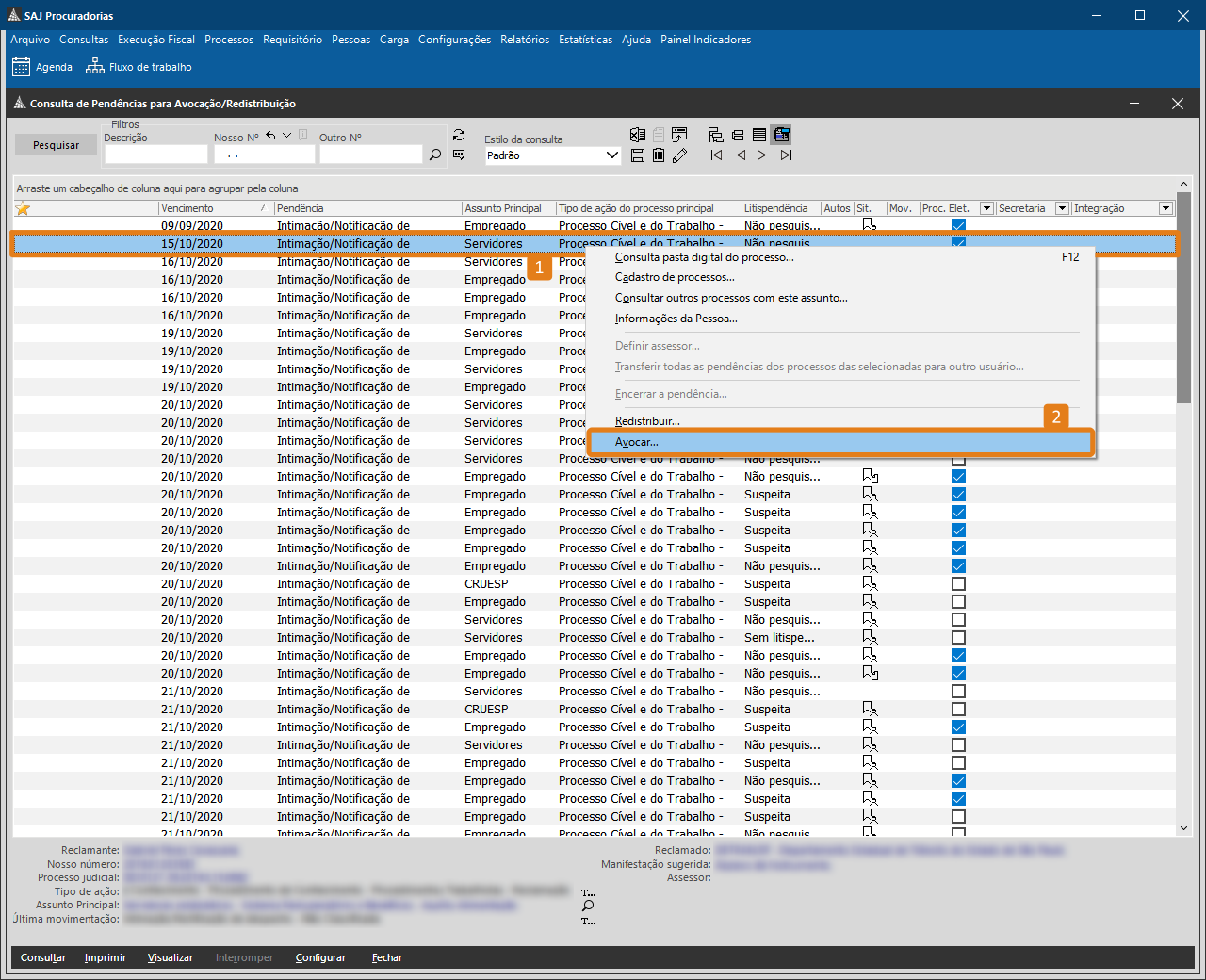Image resolution: width=1206 pixels, height=980 pixels.
Task: Toggle the checkbox on the last 21/10/2020 Empregado row
Action: click(x=958, y=817)
